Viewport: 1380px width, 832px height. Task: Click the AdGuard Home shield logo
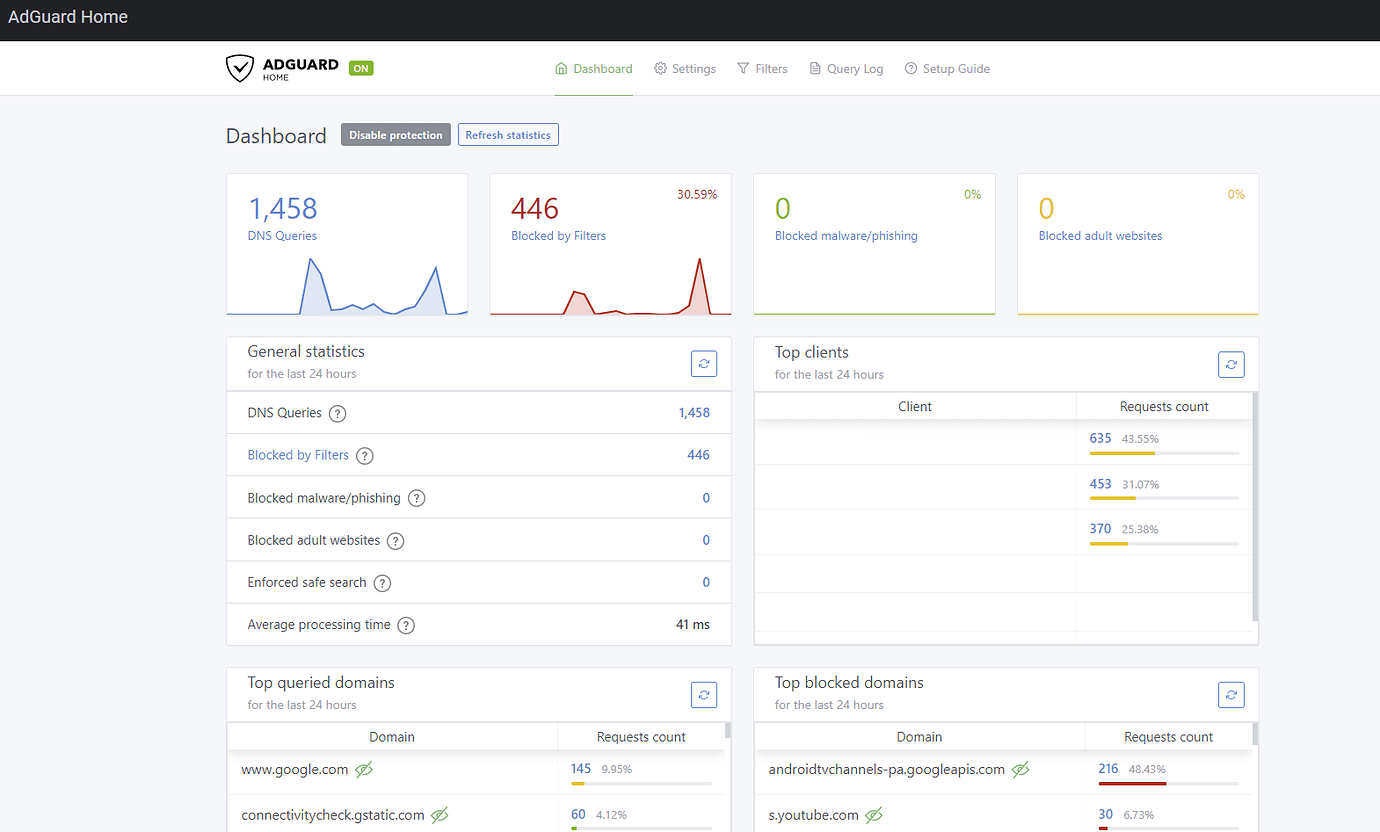pos(240,68)
